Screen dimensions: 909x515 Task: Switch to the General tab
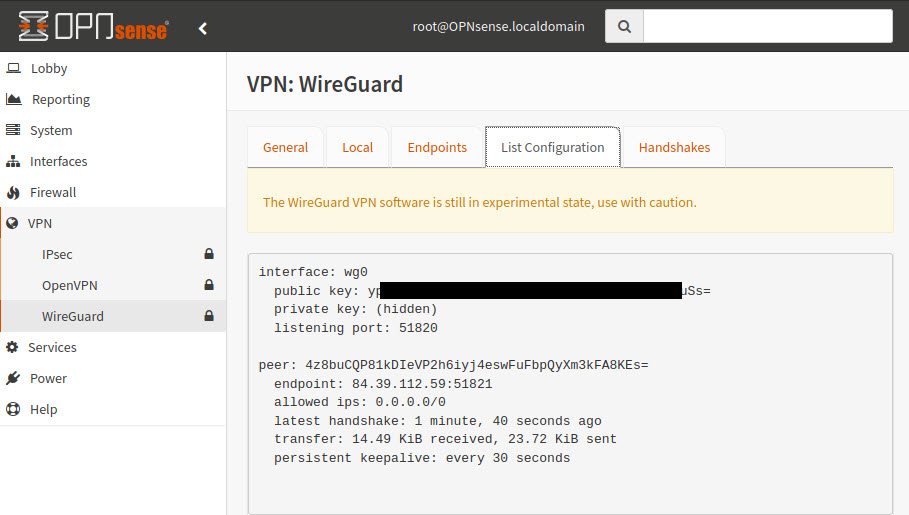[x=285, y=147]
